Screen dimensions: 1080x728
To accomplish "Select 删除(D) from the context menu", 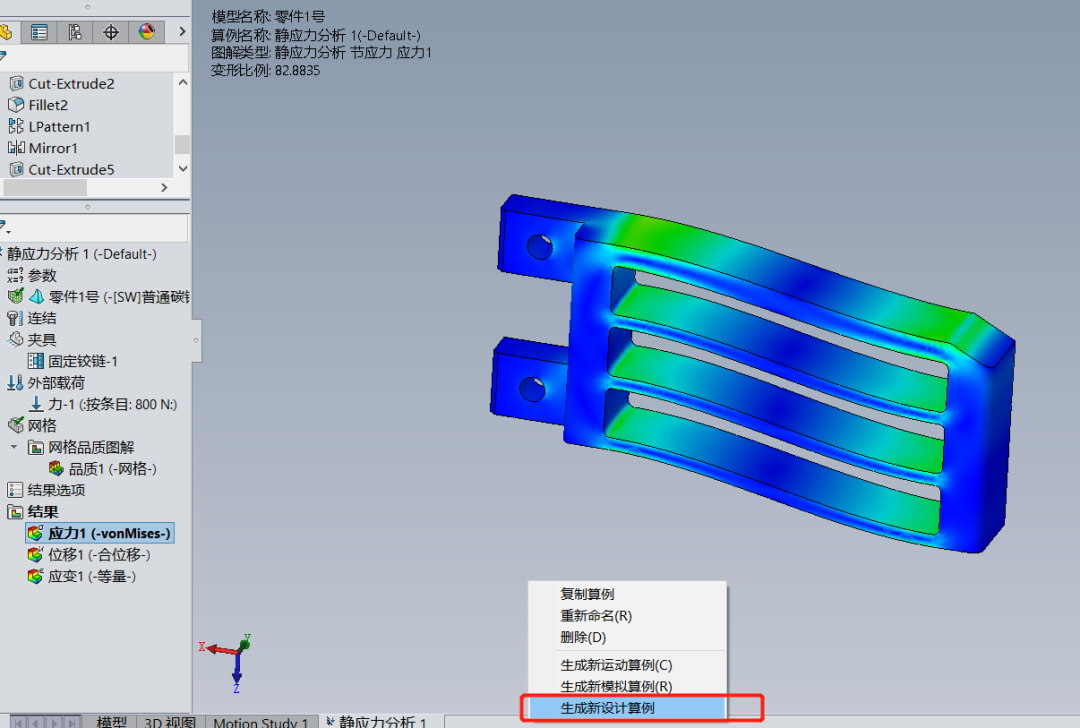I will 583,637.
